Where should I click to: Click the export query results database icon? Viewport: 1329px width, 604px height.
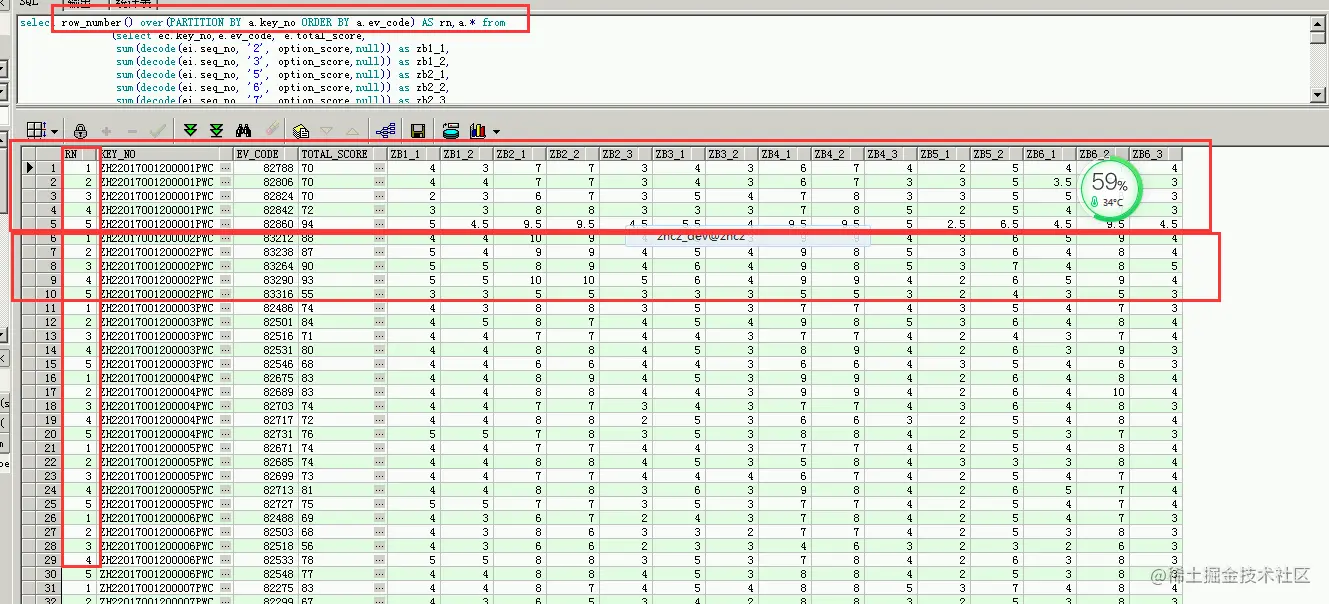click(x=451, y=130)
